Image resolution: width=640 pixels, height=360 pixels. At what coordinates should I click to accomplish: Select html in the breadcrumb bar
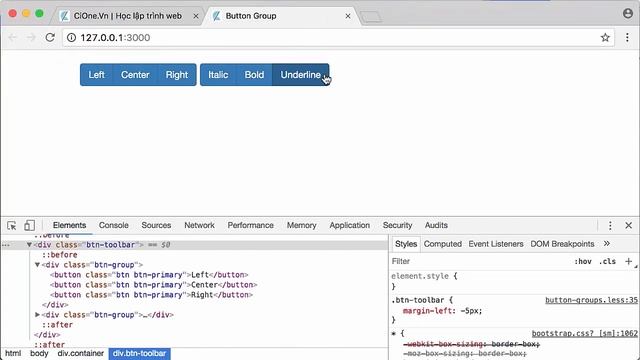(x=13, y=353)
